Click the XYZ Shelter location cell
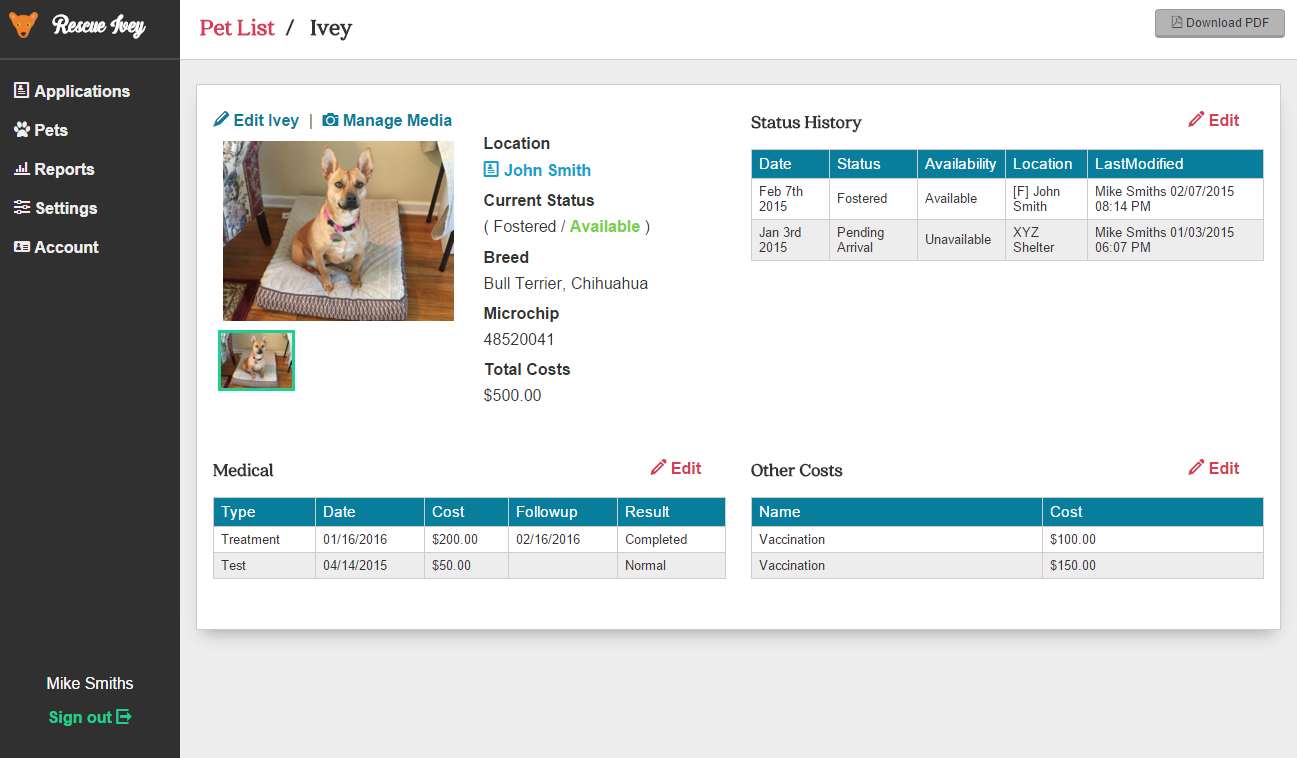 1046,240
